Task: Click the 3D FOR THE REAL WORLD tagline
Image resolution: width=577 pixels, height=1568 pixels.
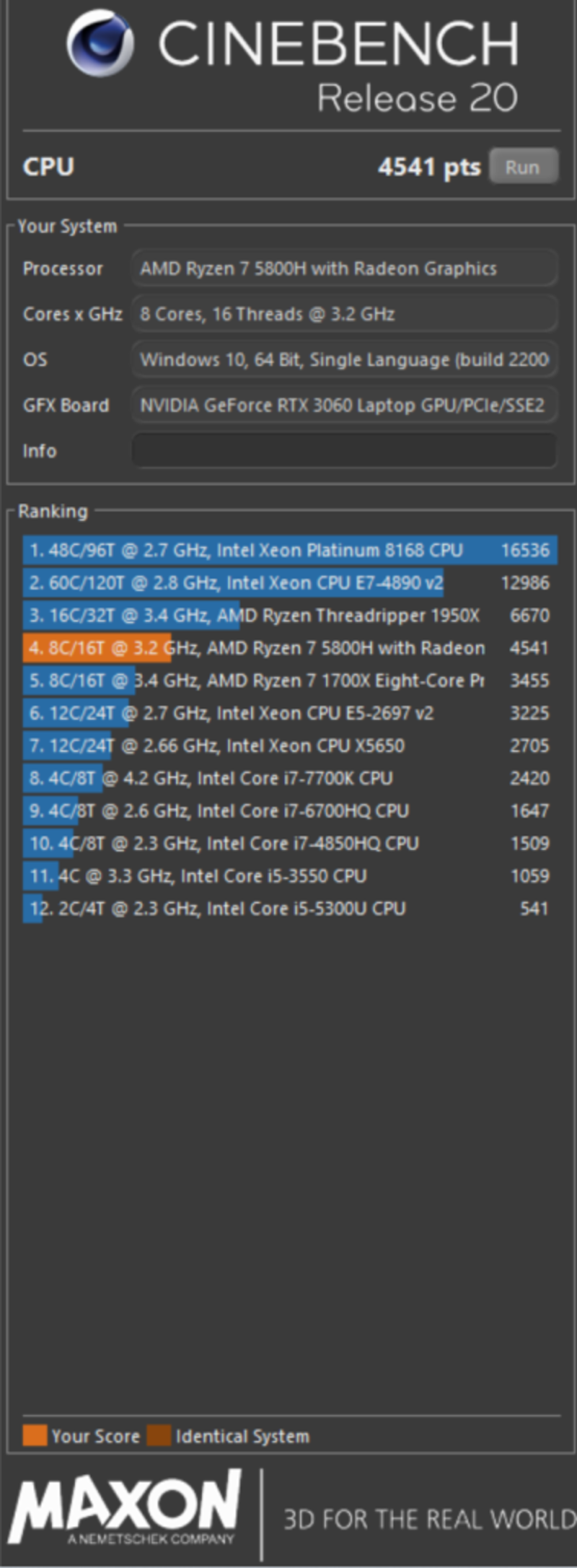Action: pyautogui.click(x=430, y=1519)
